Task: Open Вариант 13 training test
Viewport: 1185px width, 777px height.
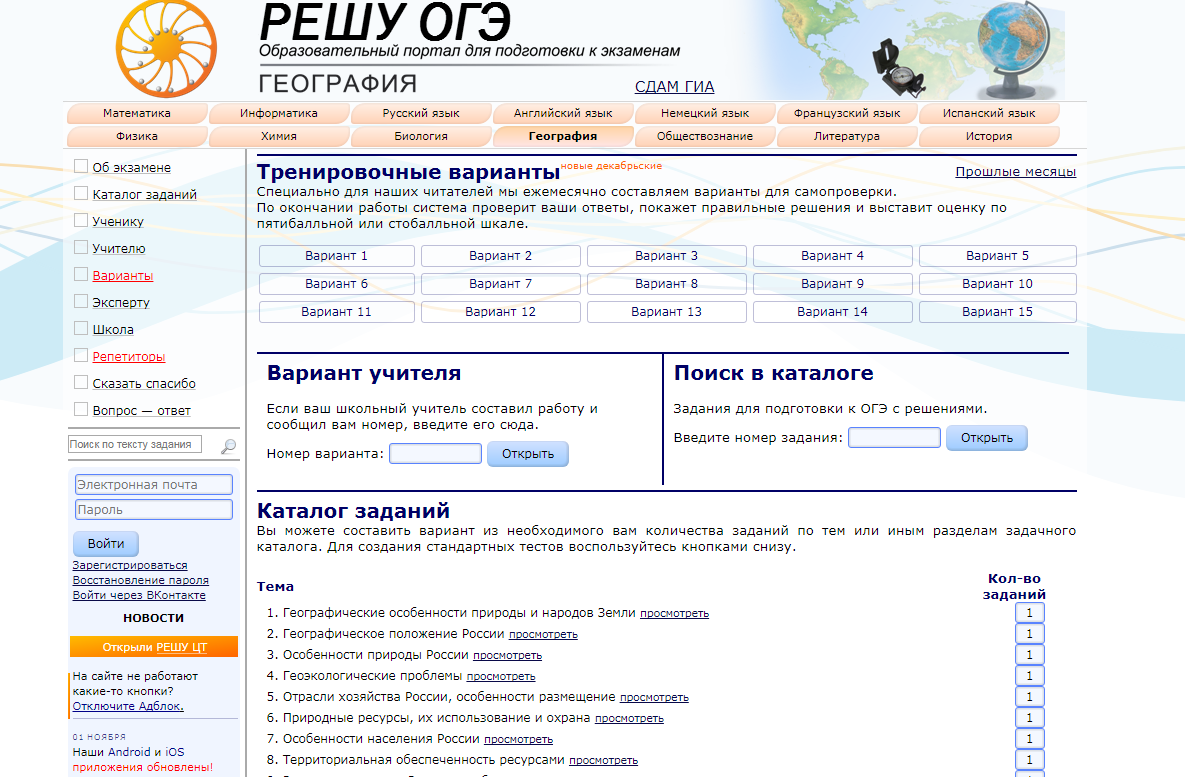Action: click(667, 311)
